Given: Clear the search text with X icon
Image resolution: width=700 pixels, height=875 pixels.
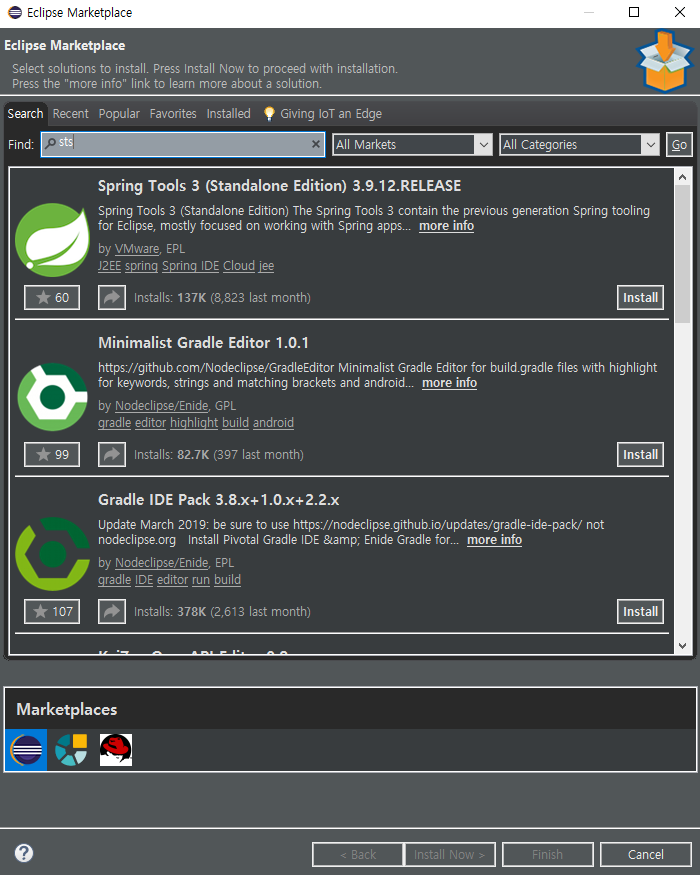Looking at the screenshot, I should [315, 144].
